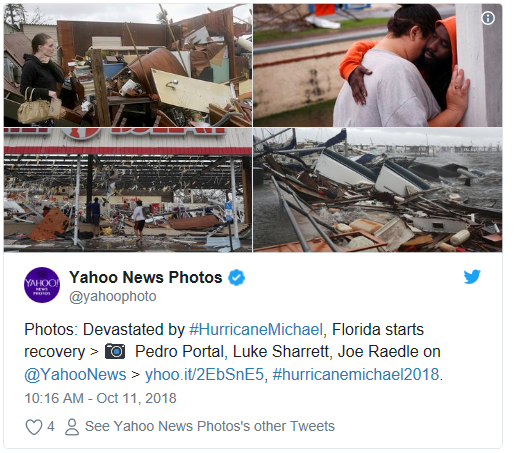Viewport: 517px width, 453px height.
Task: Click the Twitter bird logo
Action: coord(472,277)
